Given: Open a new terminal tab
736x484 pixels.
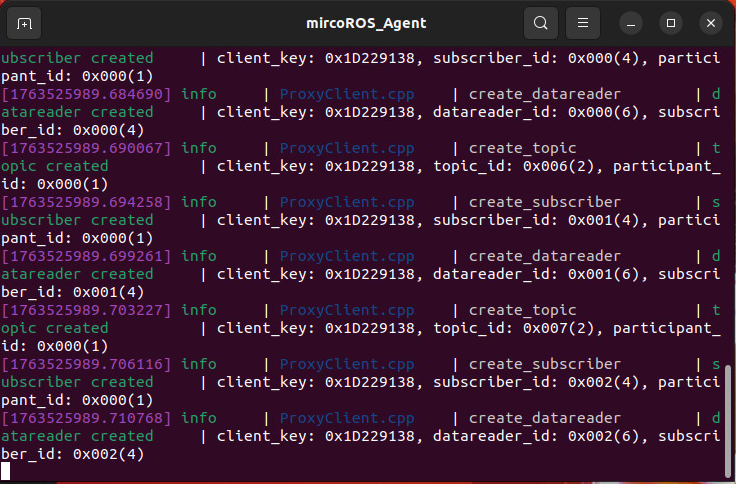Looking at the screenshot, I should pos(24,23).
